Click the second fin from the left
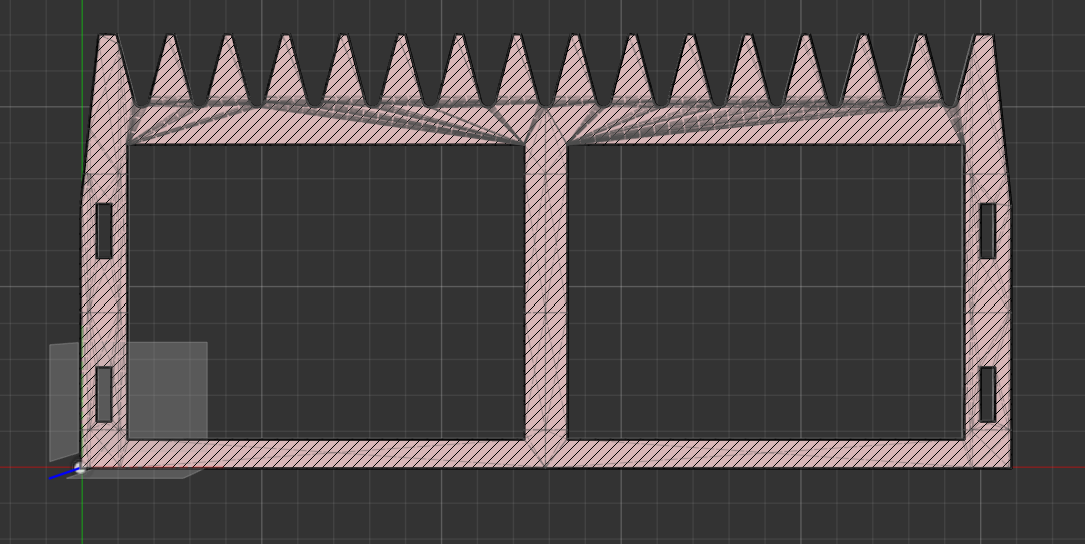Screen dimensions: 1085x544 [170, 75]
